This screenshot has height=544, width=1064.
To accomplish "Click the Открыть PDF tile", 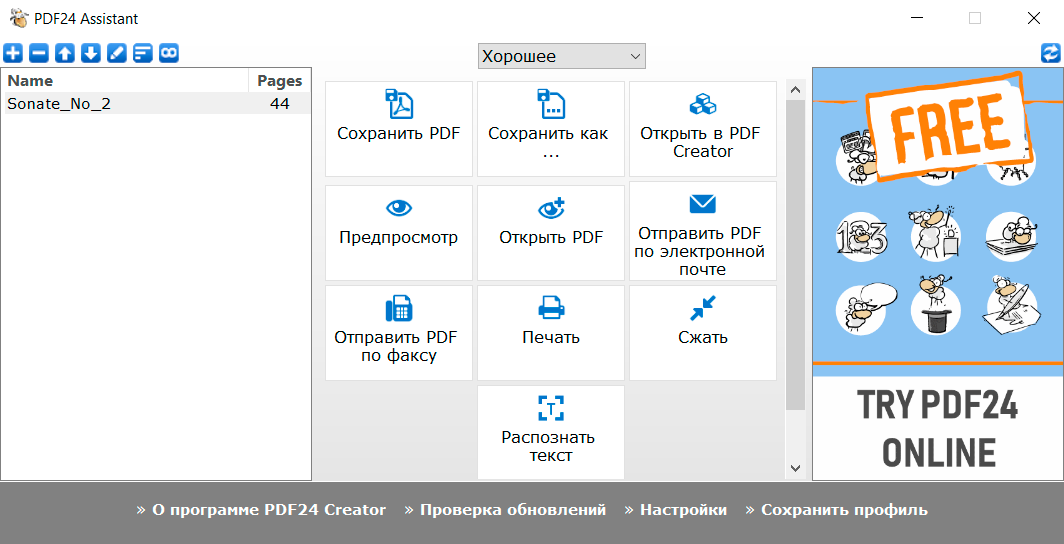I will [551, 233].
